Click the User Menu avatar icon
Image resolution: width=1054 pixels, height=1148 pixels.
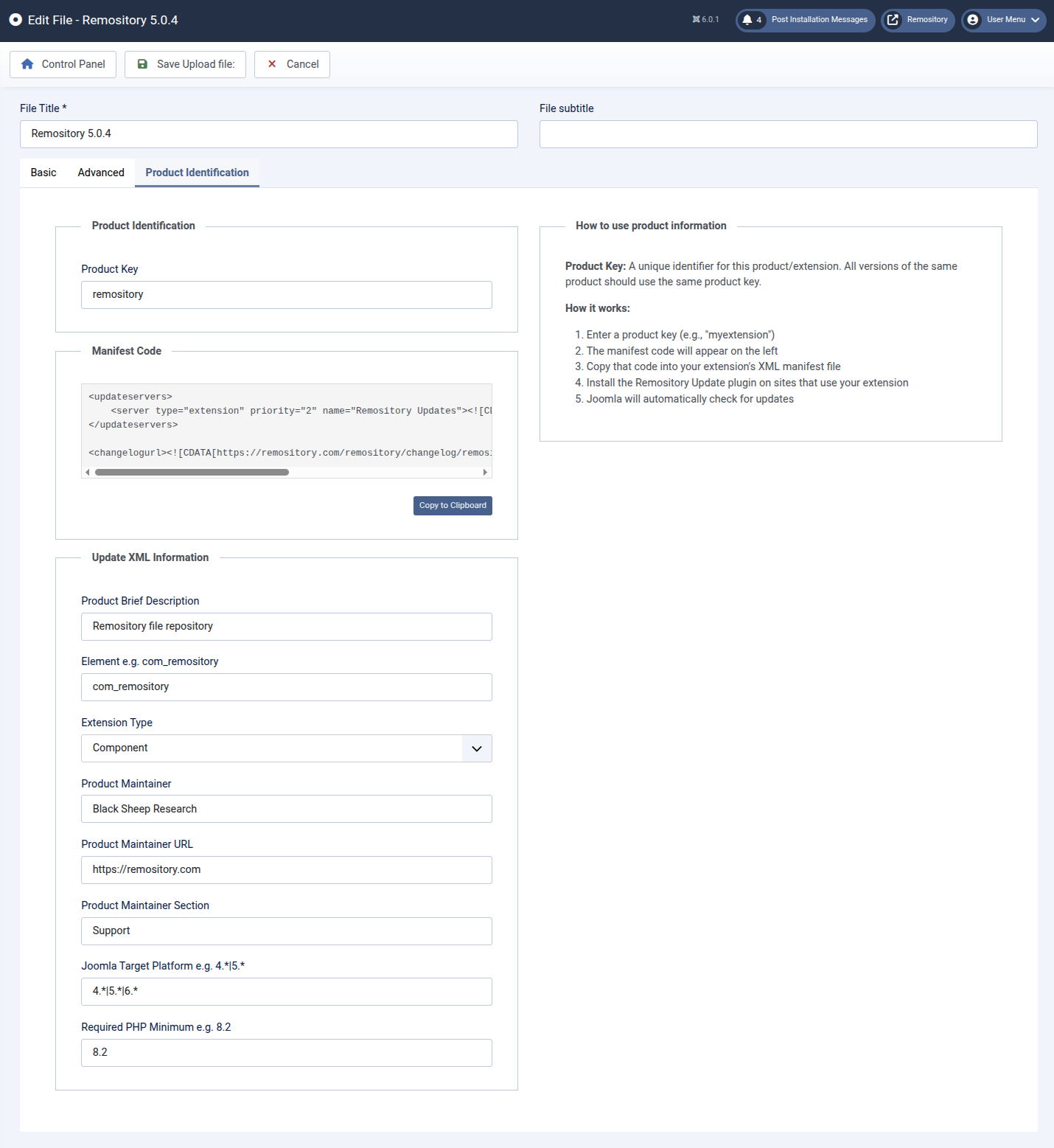pos(973,20)
